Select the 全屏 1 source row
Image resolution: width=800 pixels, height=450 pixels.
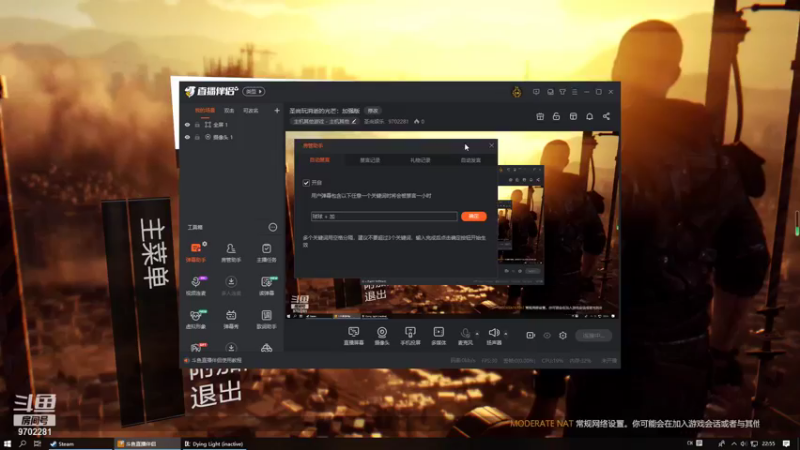pyautogui.click(x=232, y=124)
